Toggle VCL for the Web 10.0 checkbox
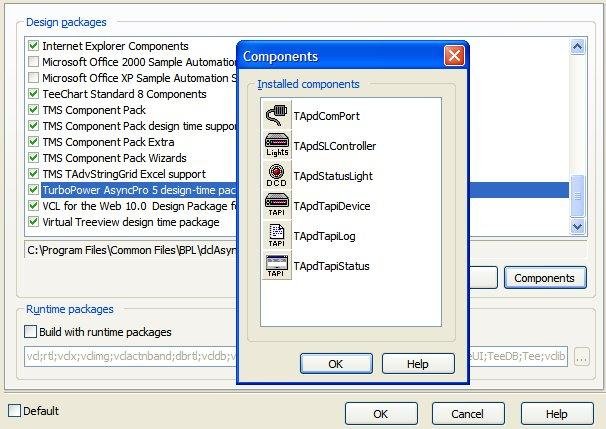 (34, 206)
